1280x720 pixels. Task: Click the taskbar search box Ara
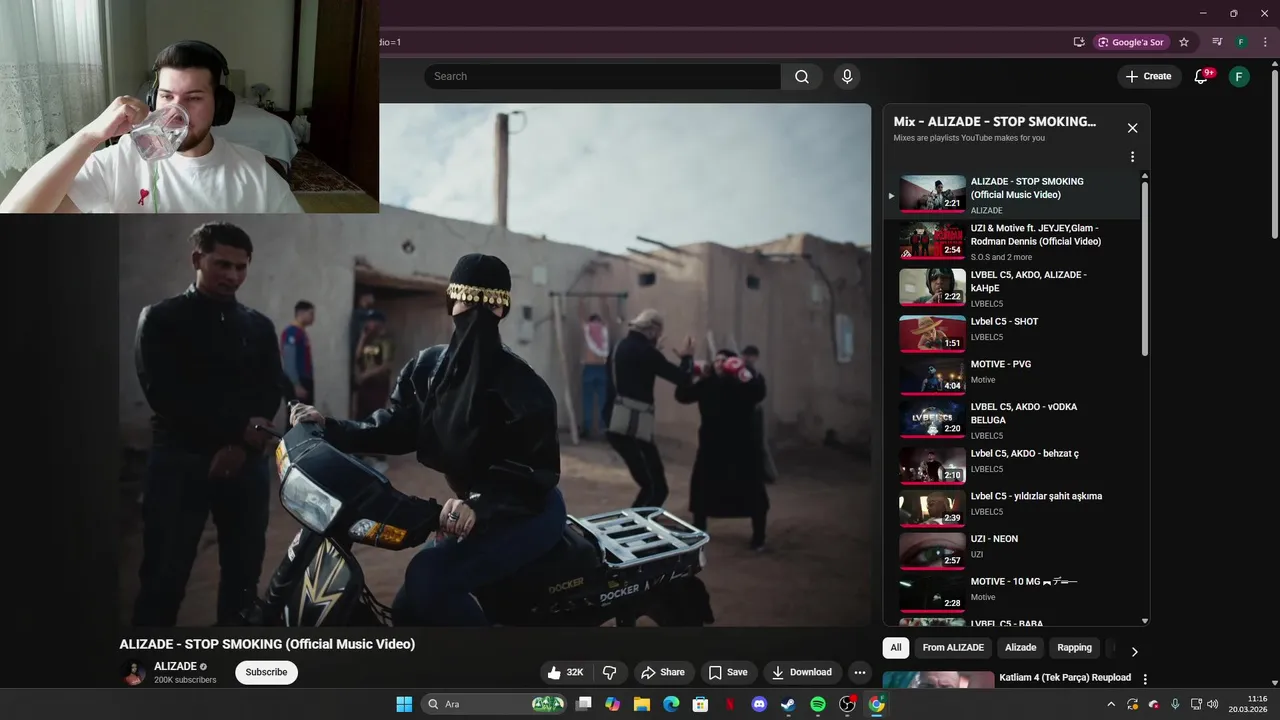click(495, 704)
